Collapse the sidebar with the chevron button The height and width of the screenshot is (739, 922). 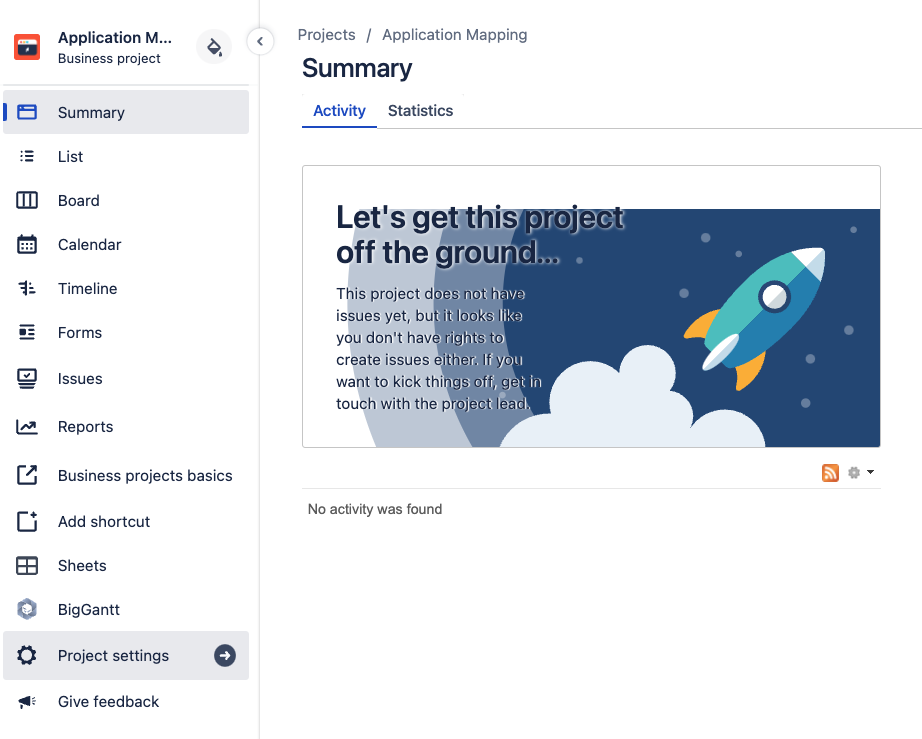coord(260,41)
